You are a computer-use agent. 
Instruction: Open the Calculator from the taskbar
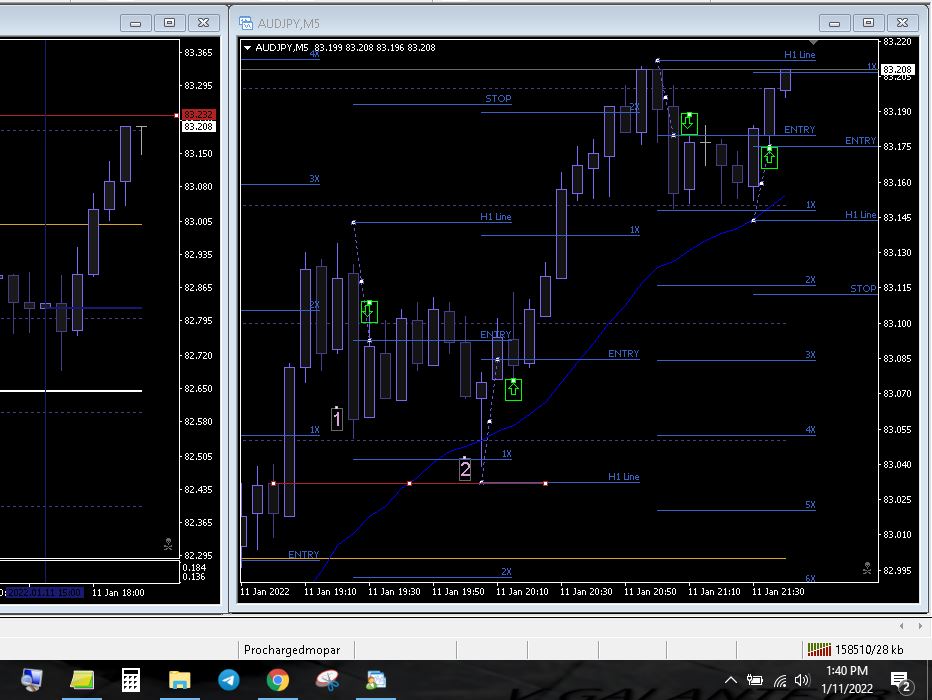coord(131,680)
